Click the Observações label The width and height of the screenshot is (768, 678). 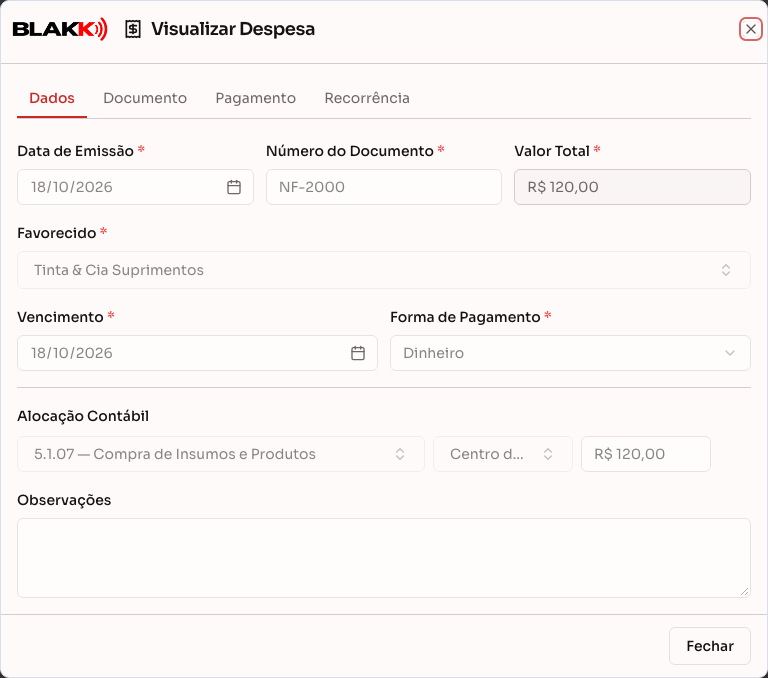(64, 500)
